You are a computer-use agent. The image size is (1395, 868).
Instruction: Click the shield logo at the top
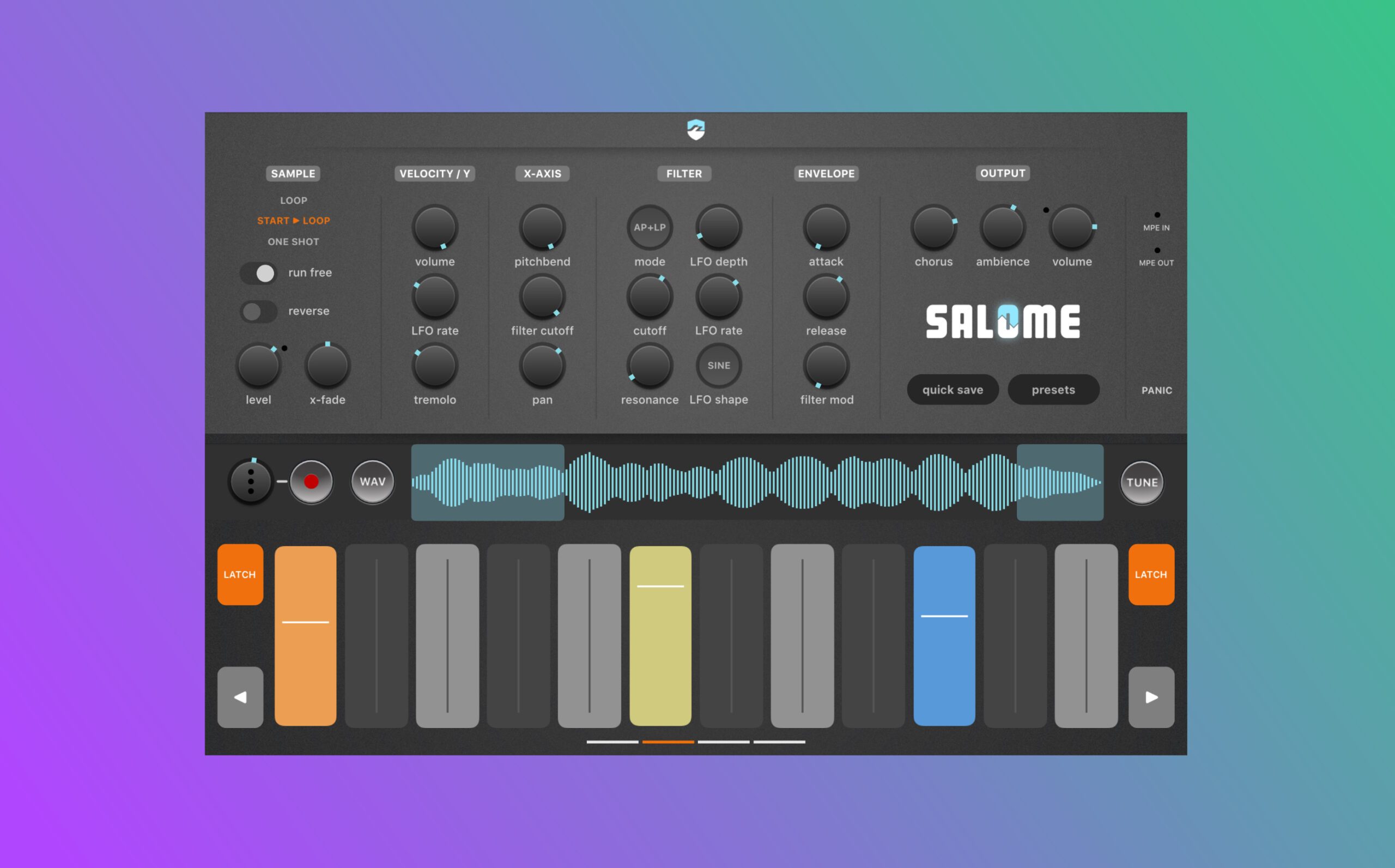[696, 130]
